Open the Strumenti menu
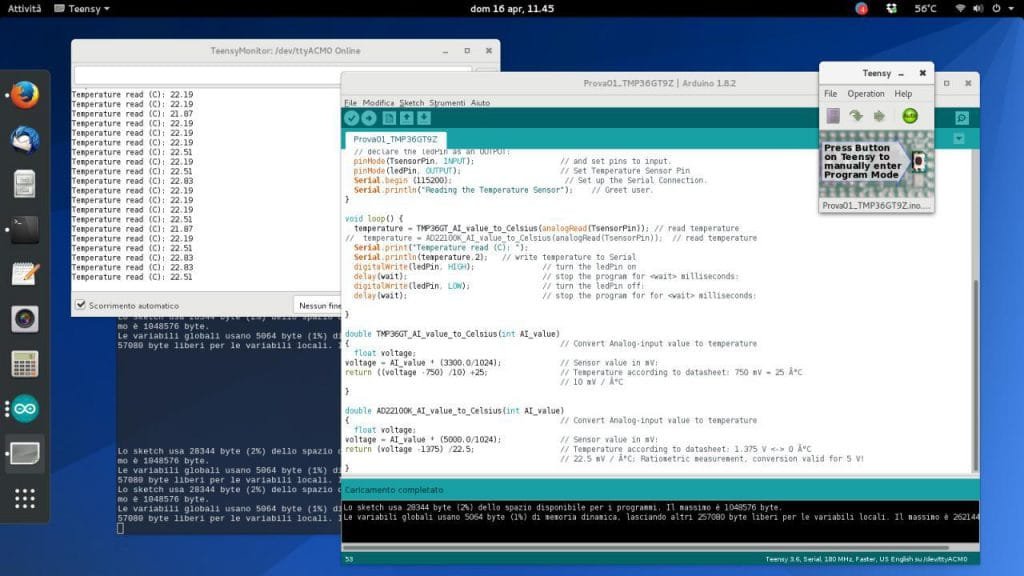The image size is (1024, 576). 447,103
